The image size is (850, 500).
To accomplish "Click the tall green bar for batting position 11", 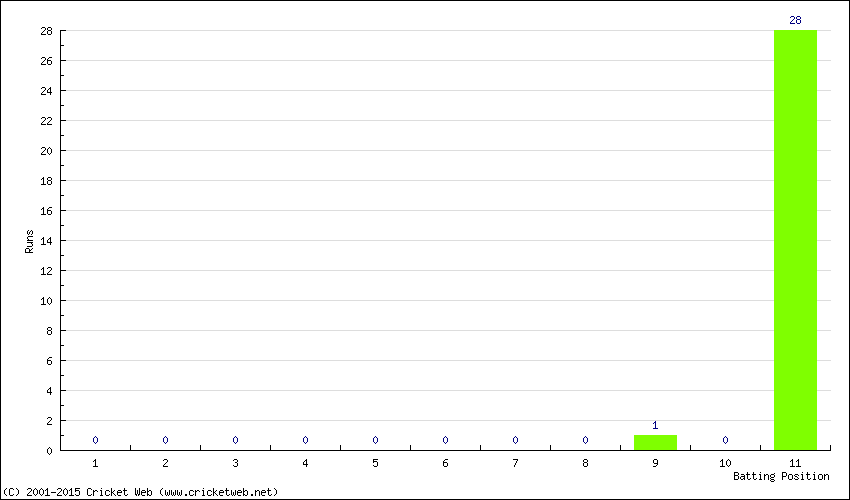I will coord(795,240).
